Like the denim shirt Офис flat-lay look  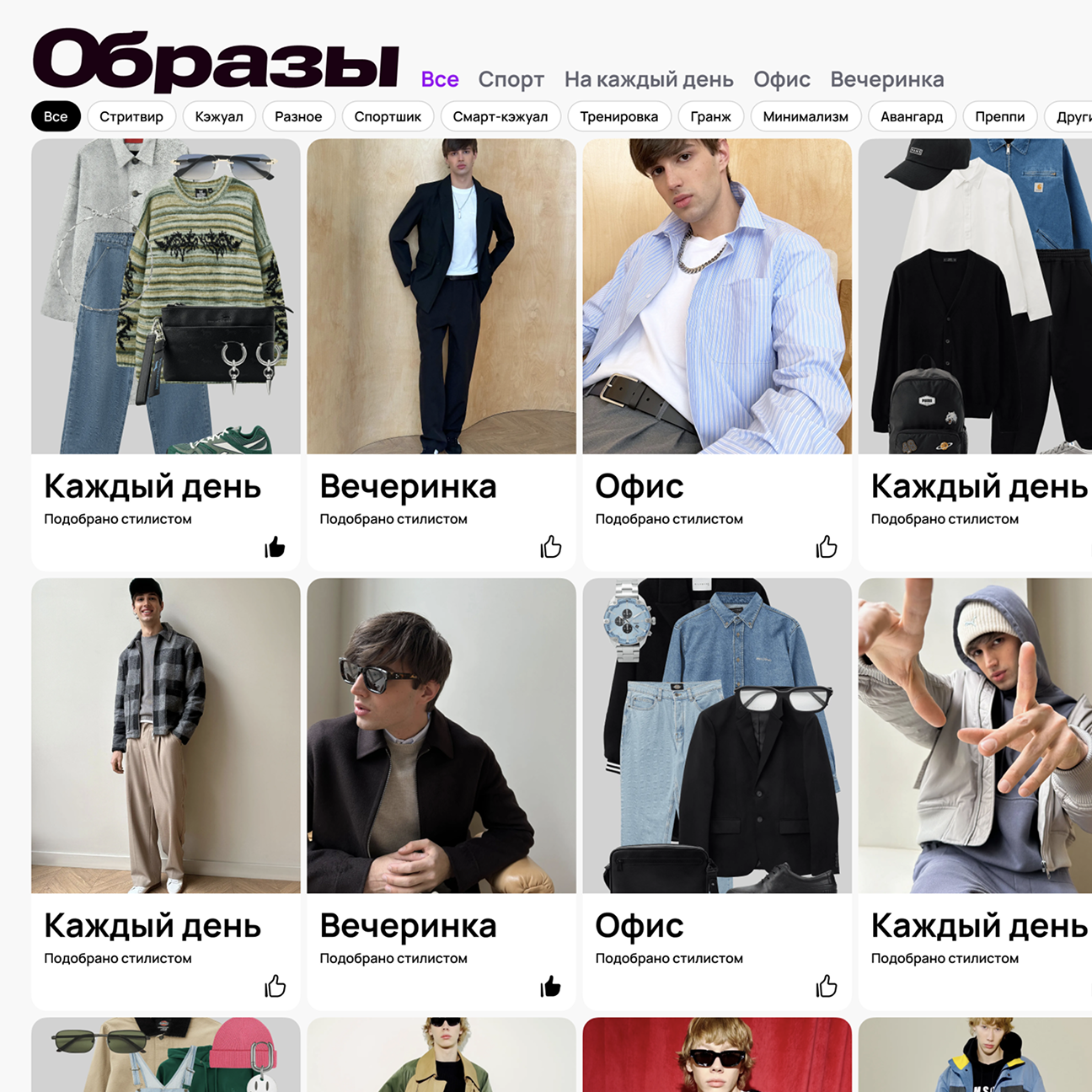(827, 987)
